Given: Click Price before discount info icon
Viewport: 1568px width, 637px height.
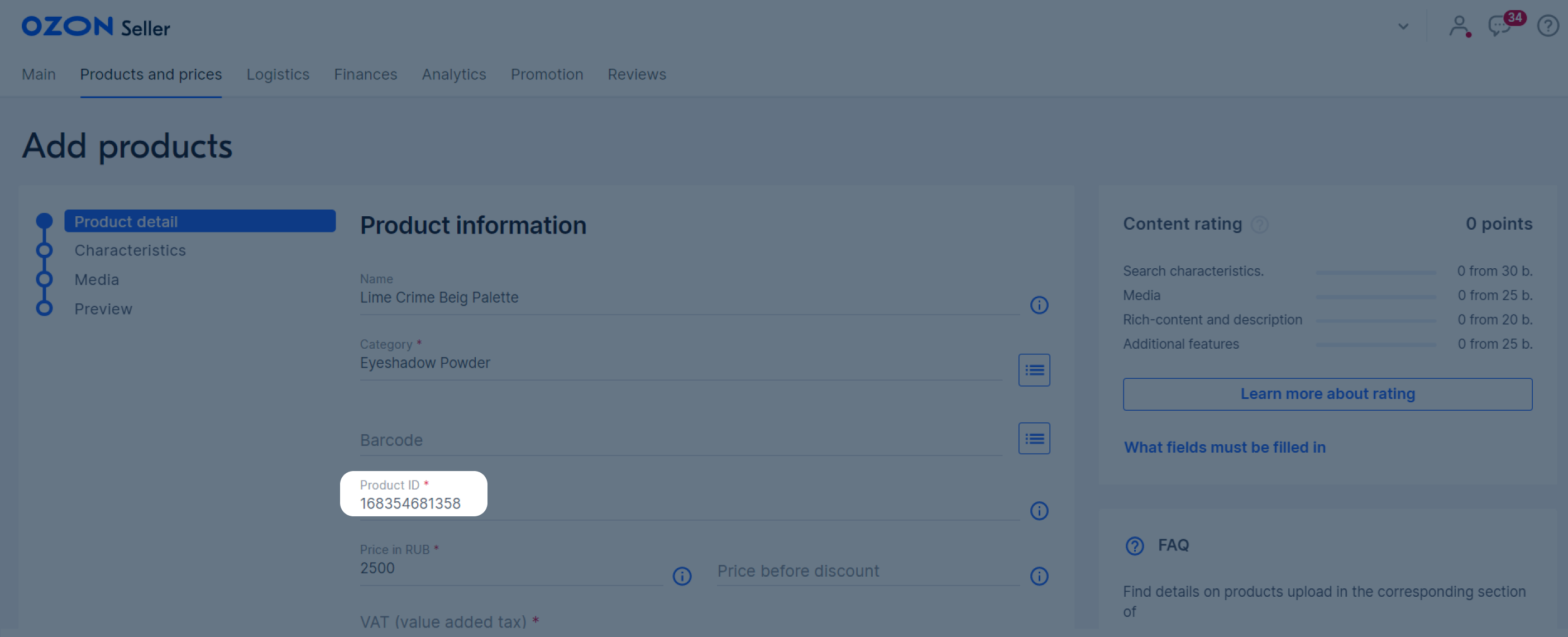Looking at the screenshot, I should (x=1039, y=576).
